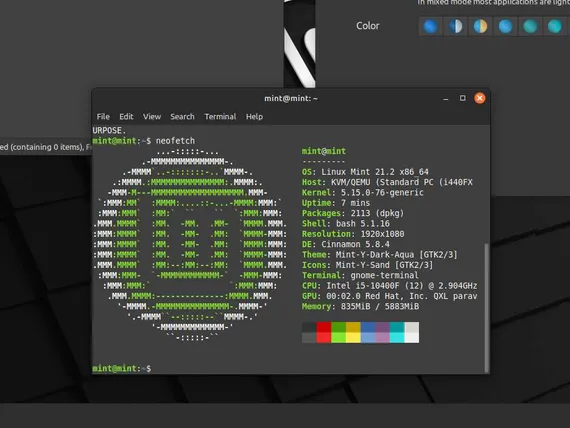This screenshot has height=428, width=570.
Task: Pick the sixth aqua color swatch
Action: 555,27
